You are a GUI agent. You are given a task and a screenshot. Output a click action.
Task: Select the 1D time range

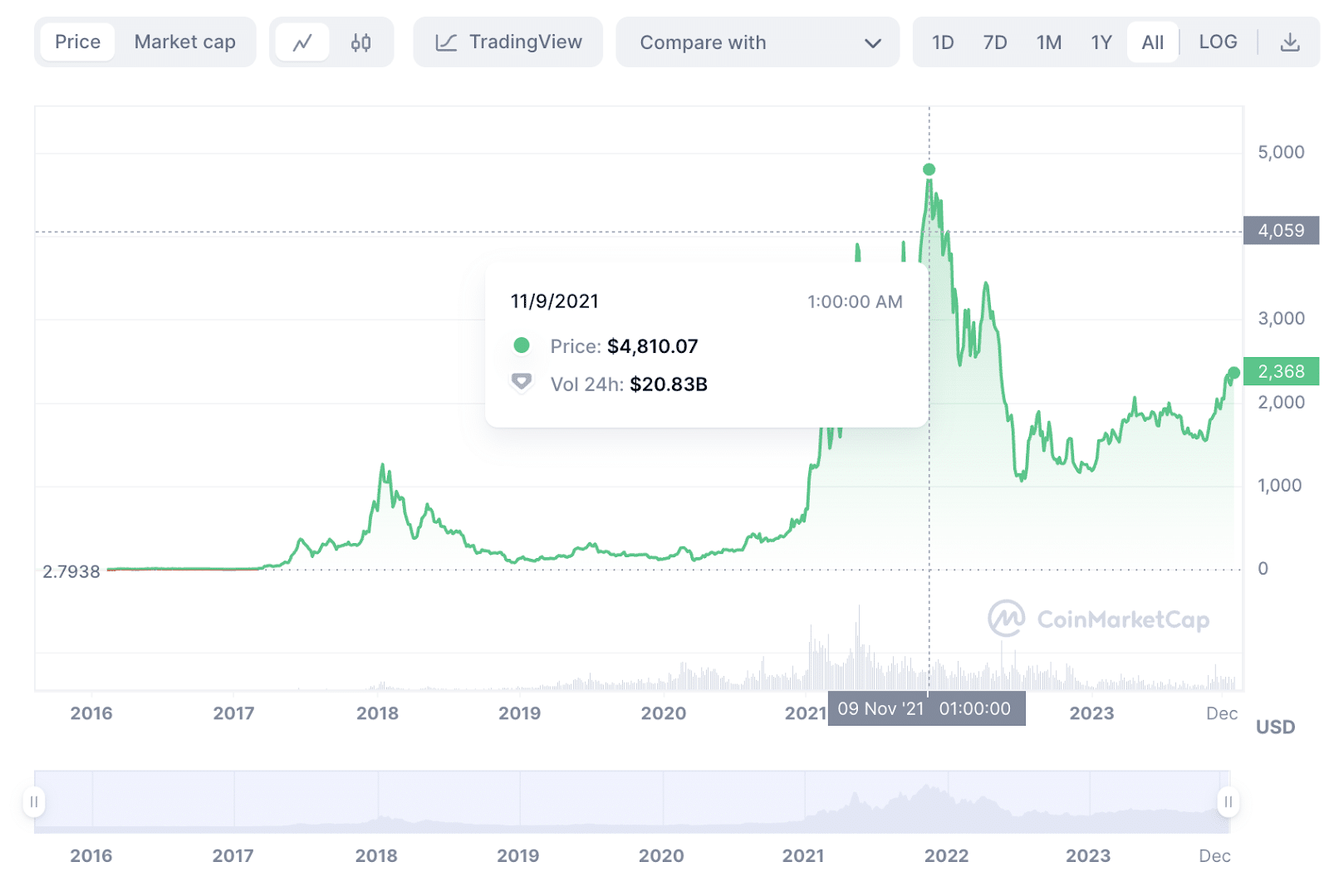(x=943, y=42)
